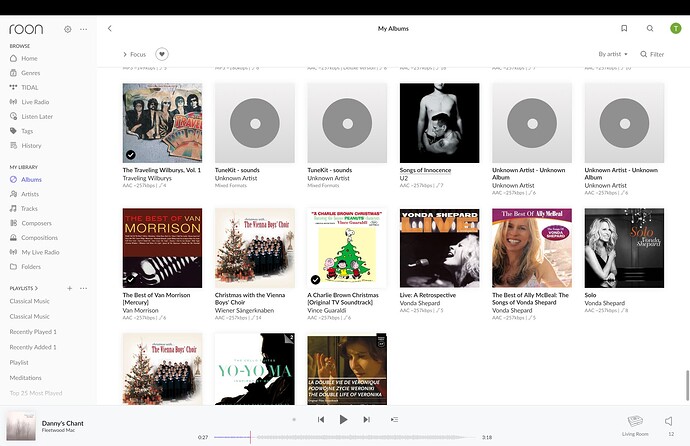Open Solo by Vonda Shepard album cover
The height and width of the screenshot is (446, 690).
coord(624,248)
